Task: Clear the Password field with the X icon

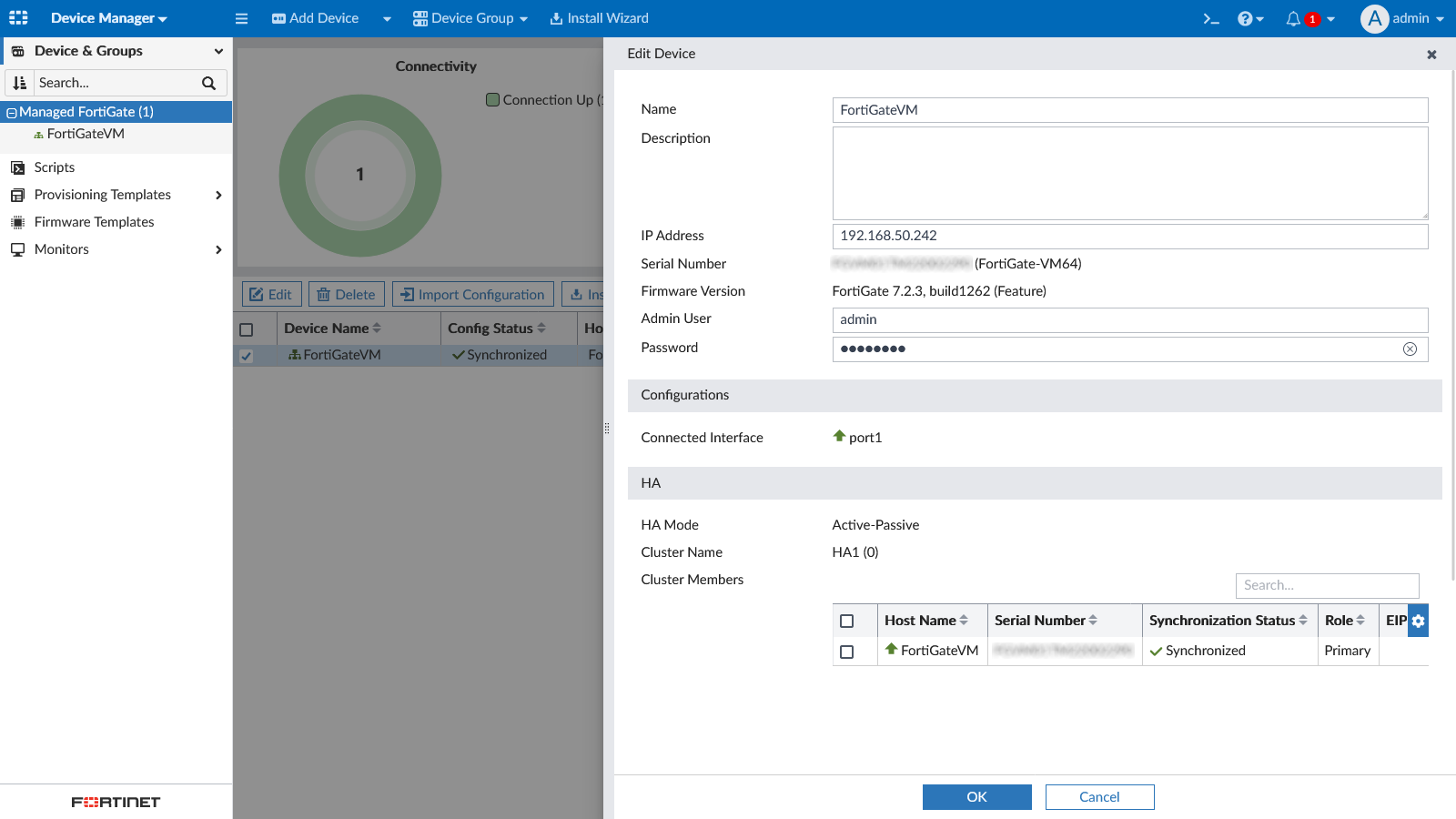Action: tap(1410, 349)
